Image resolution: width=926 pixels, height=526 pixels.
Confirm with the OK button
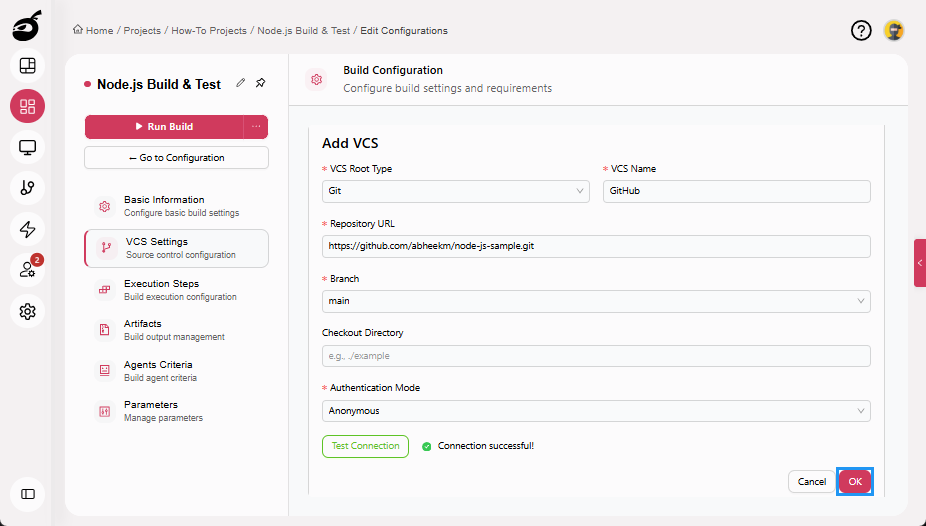tap(855, 482)
